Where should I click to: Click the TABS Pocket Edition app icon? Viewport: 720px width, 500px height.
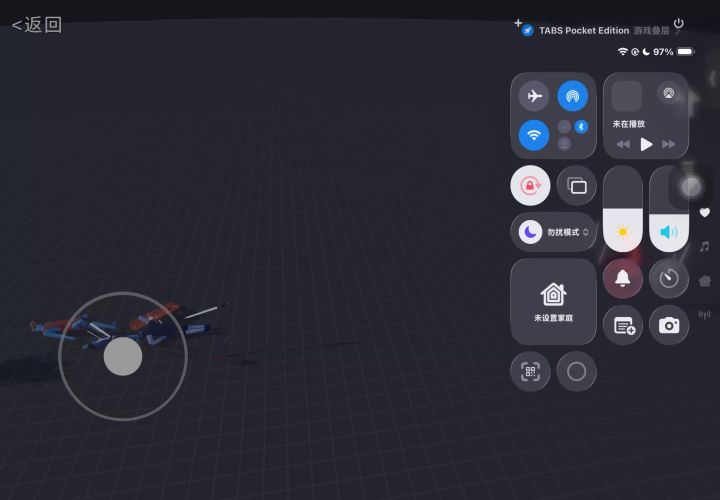(x=528, y=31)
